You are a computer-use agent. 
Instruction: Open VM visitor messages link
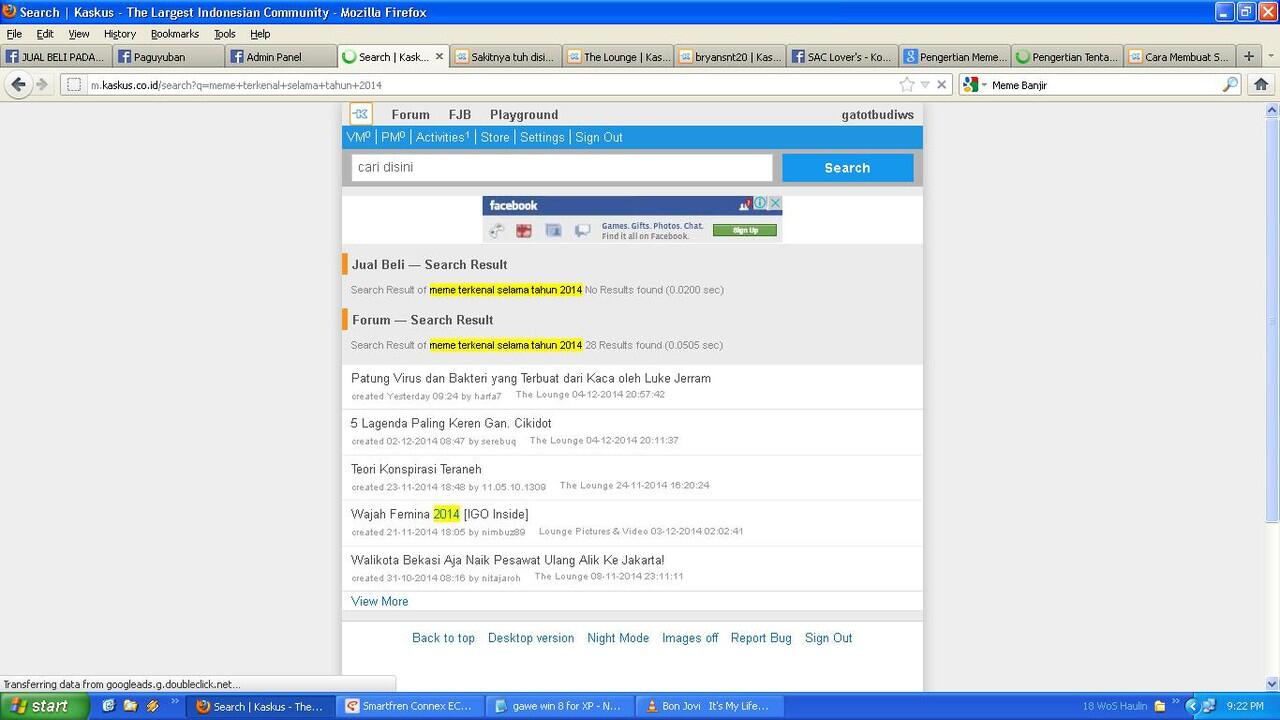coord(358,137)
